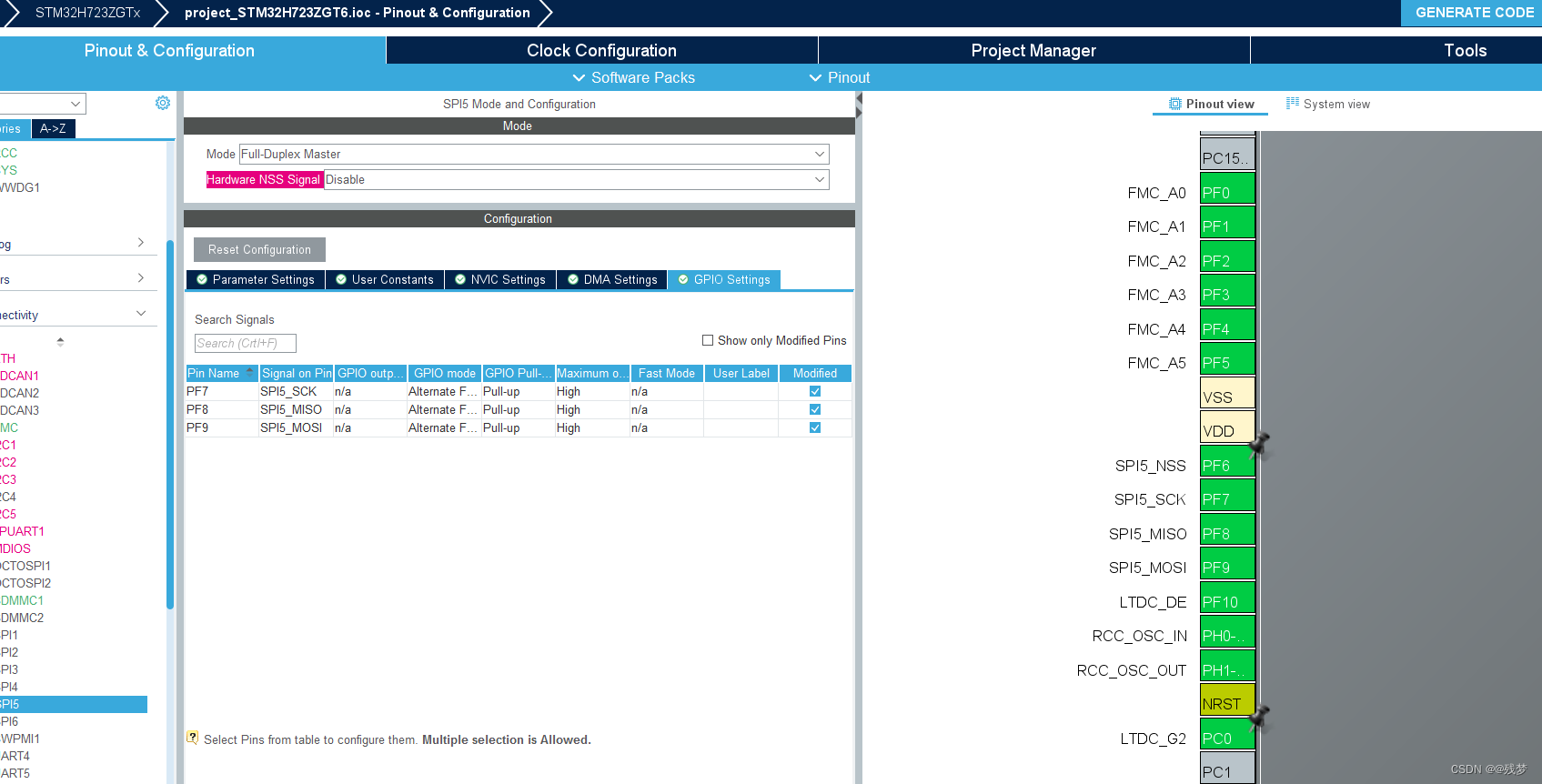The width and height of the screenshot is (1542, 784).
Task: Click Reset Configuration button
Action: click(259, 249)
